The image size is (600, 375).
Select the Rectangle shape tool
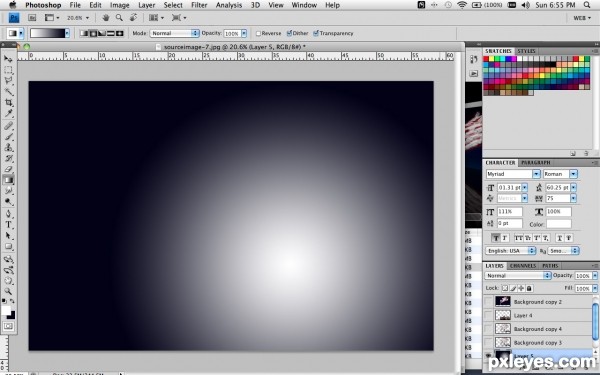pos(8,247)
